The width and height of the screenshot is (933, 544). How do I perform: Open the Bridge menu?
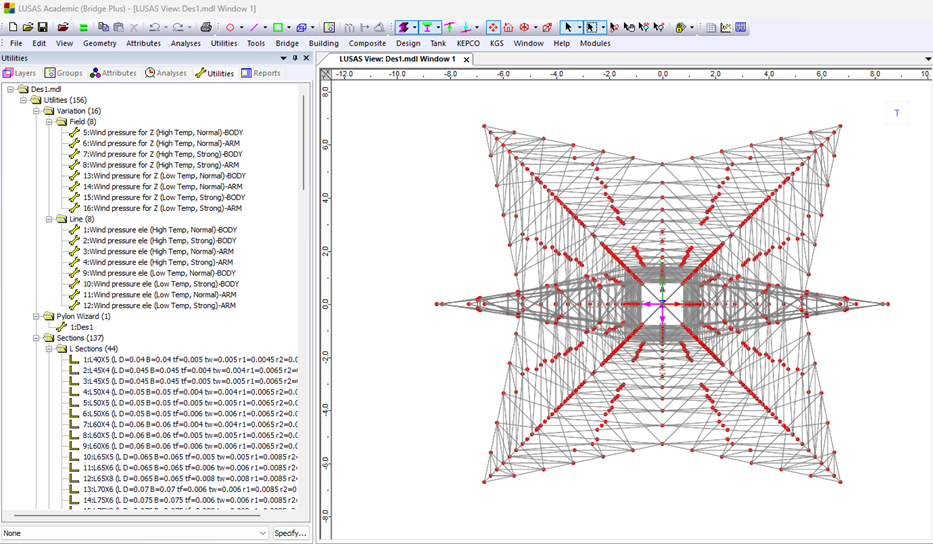point(287,43)
